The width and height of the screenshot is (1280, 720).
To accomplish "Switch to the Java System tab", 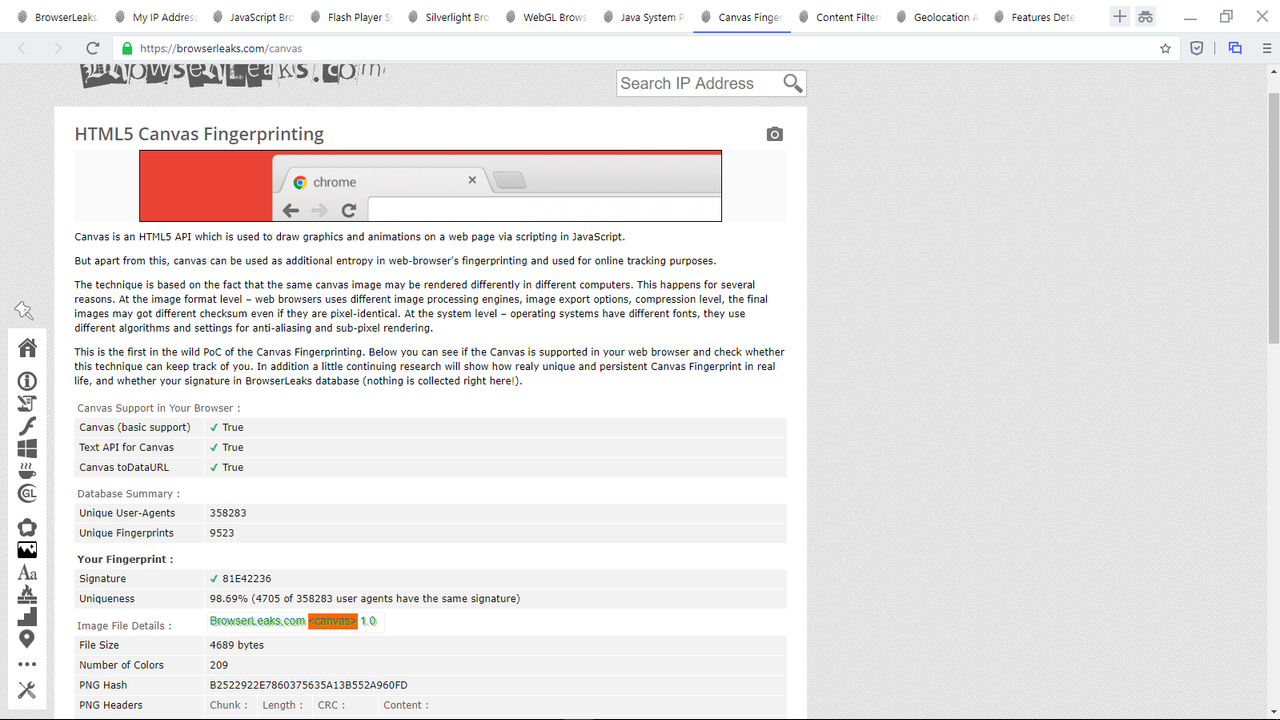I will click(x=644, y=17).
